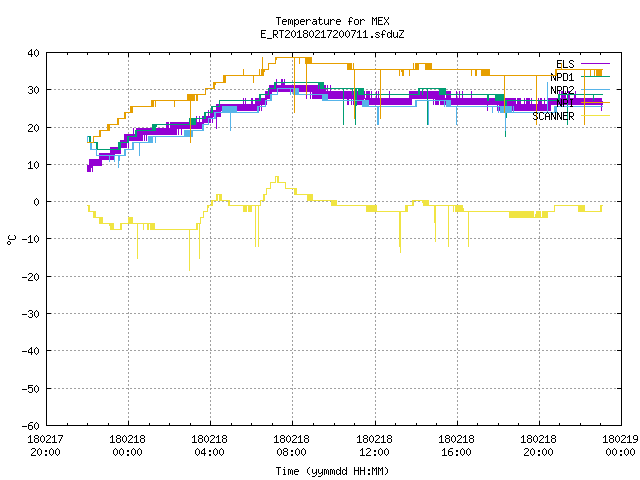Click the purple ELS legend line sample

coord(595,64)
